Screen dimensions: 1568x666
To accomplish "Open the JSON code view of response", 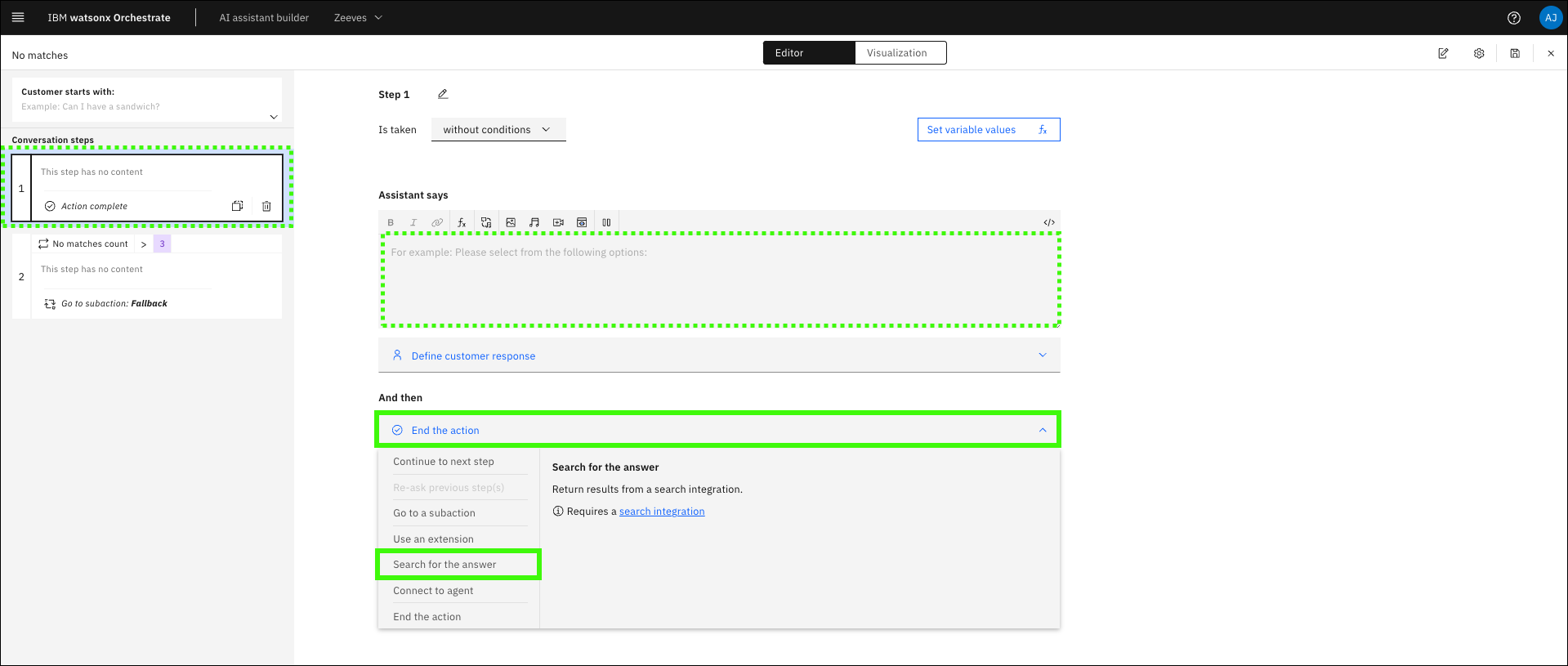I will tap(1049, 222).
